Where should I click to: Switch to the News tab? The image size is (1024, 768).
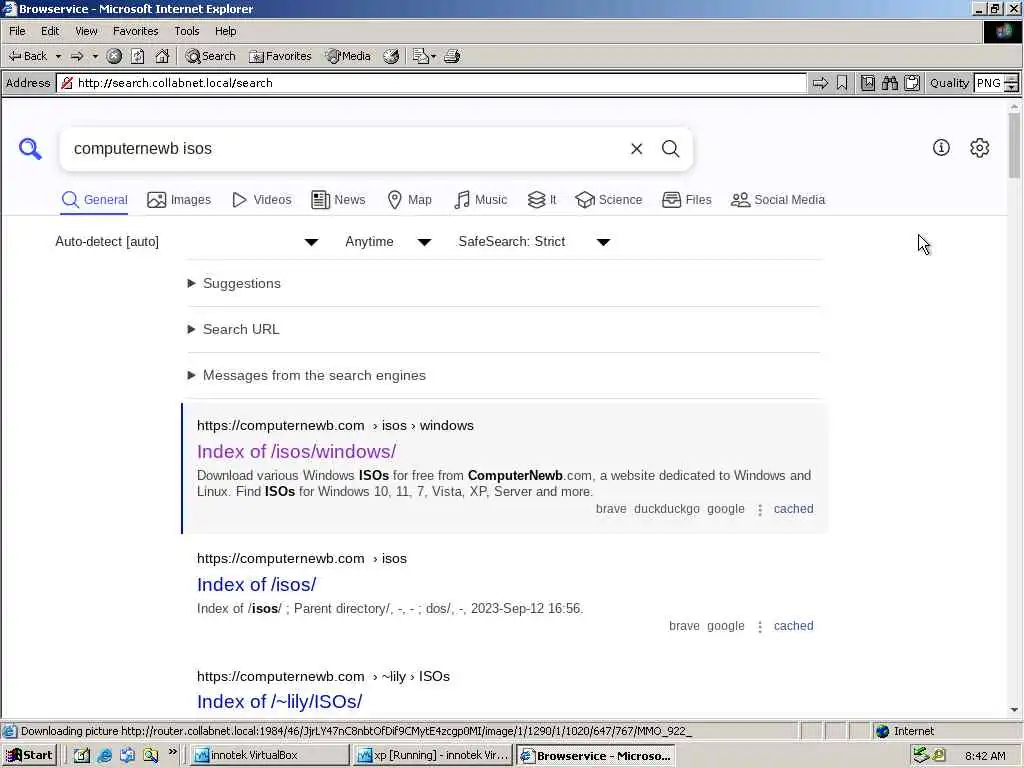coord(338,200)
